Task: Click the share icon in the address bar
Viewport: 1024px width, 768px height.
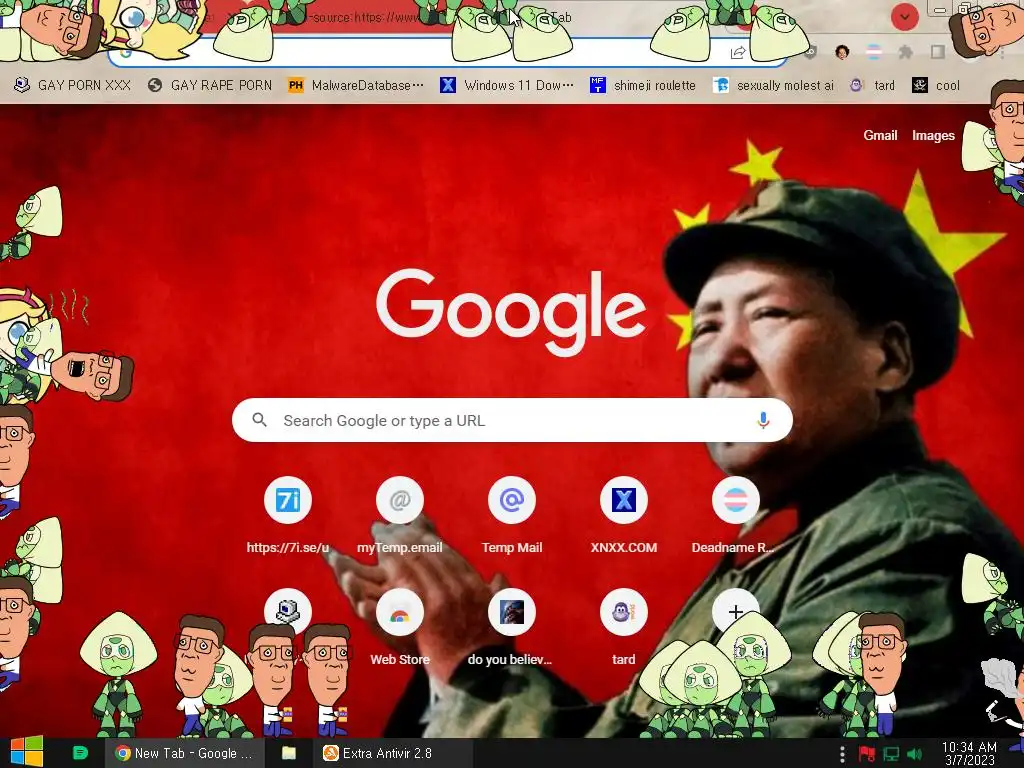Action: tap(738, 52)
